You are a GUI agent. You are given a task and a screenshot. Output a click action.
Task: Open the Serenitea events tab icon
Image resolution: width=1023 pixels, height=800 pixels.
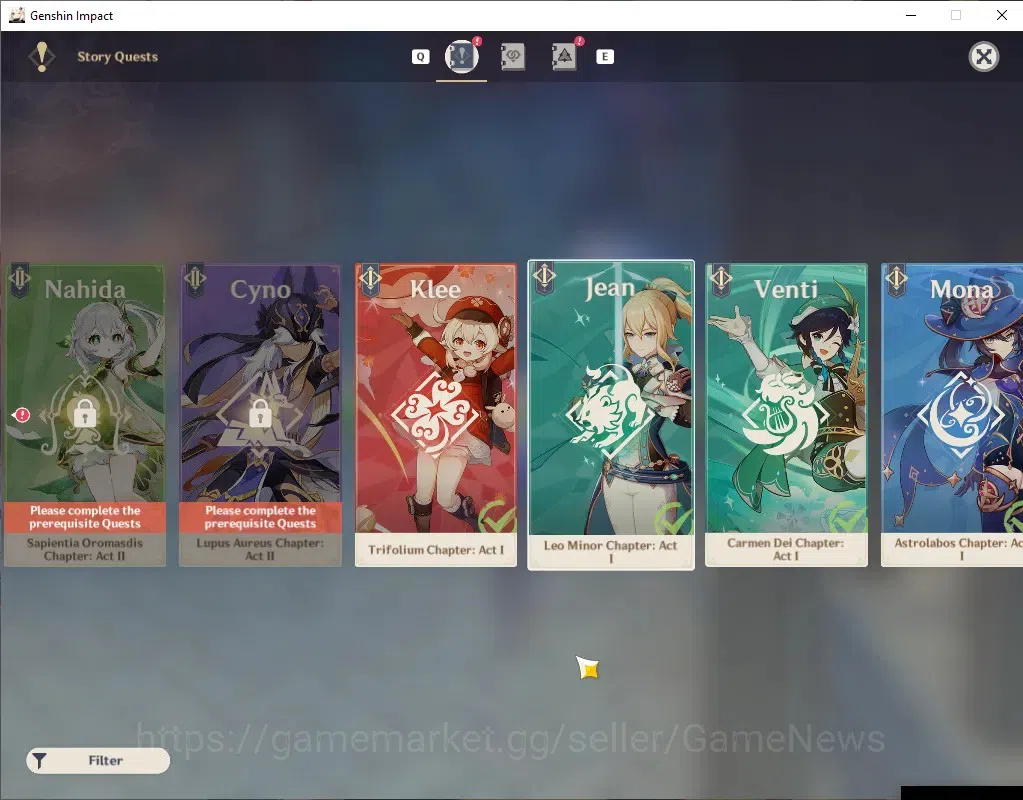click(x=564, y=57)
